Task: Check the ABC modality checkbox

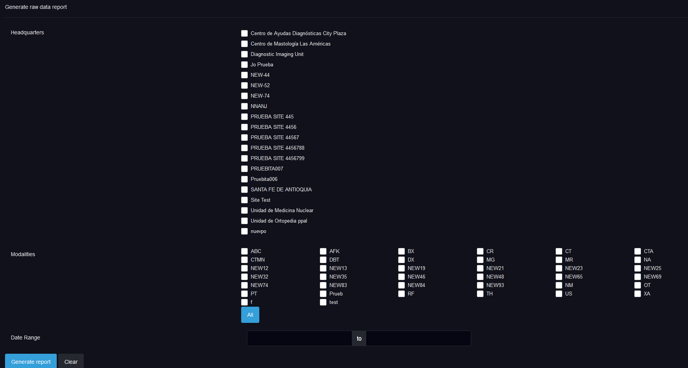Action: tap(244, 251)
